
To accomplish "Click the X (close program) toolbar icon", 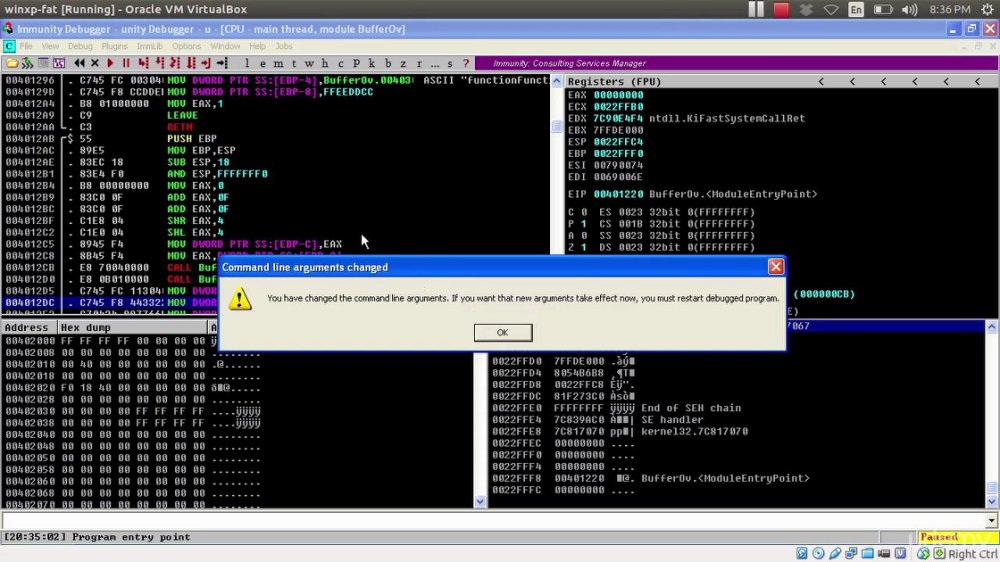I will click(x=95, y=63).
